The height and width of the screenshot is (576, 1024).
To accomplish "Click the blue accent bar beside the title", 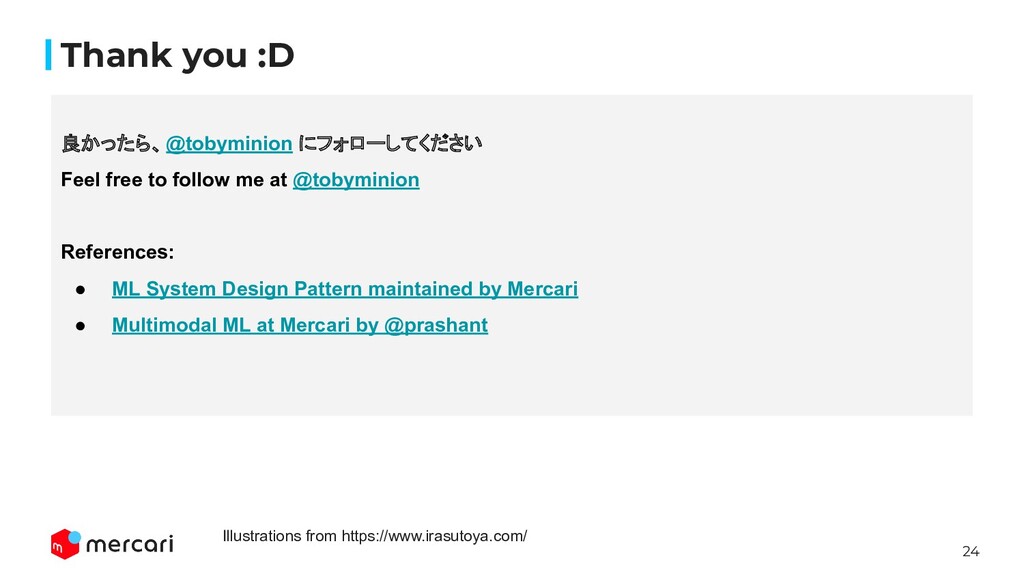I will 48,55.
